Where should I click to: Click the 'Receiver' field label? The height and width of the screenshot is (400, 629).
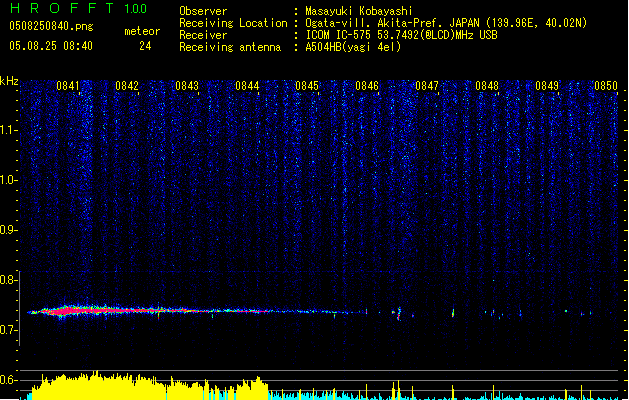click(x=203, y=35)
